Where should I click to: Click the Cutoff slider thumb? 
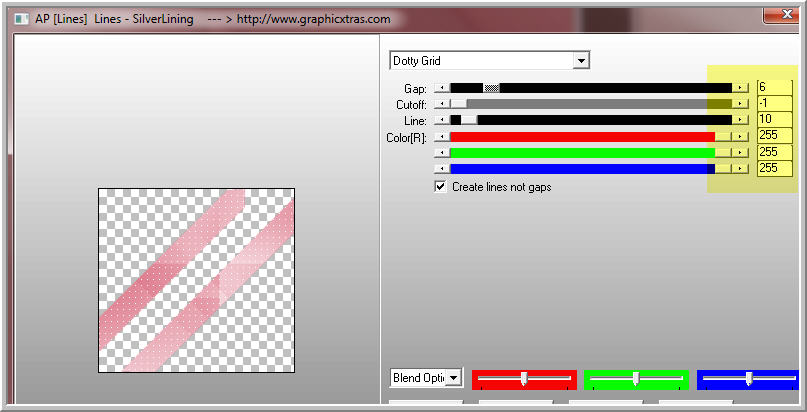click(x=459, y=104)
